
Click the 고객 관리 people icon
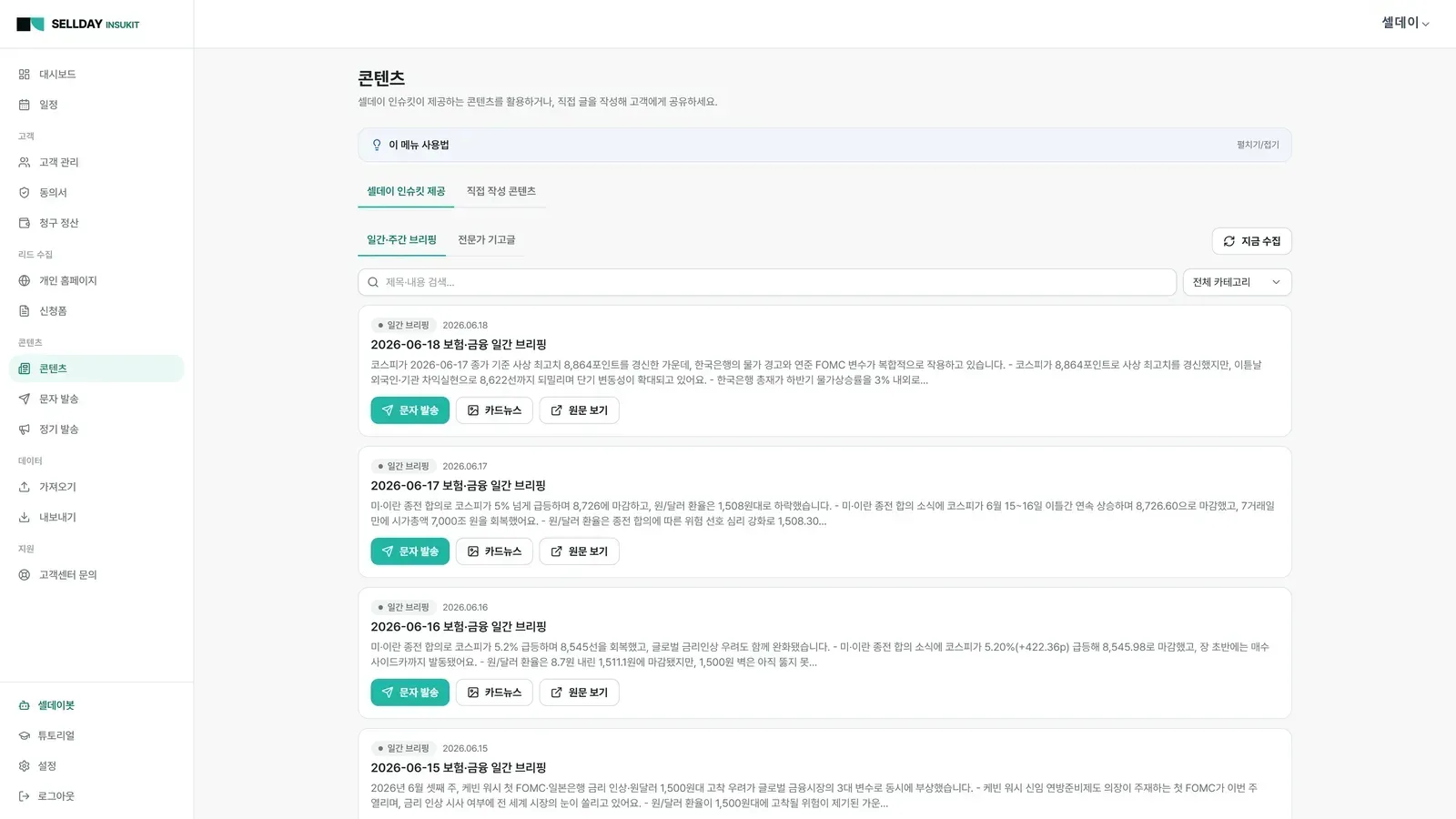25,162
